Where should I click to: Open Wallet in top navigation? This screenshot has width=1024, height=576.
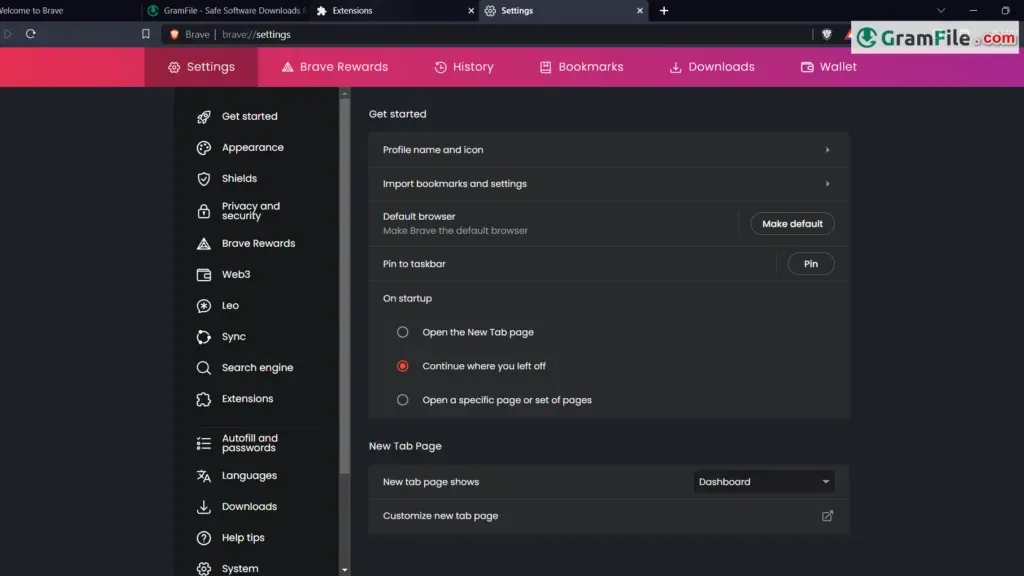click(x=829, y=67)
